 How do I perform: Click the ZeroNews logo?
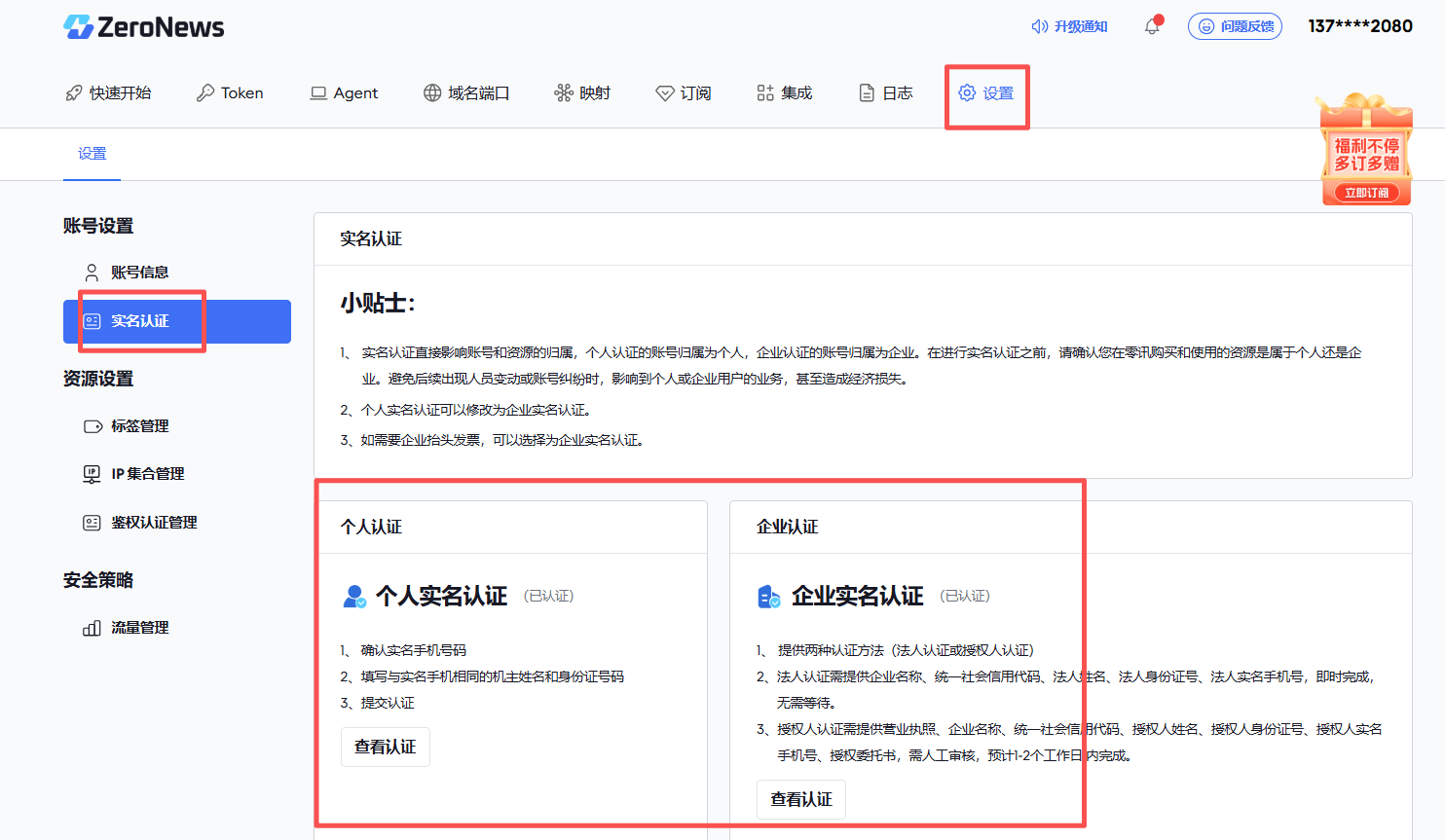(144, 27)
